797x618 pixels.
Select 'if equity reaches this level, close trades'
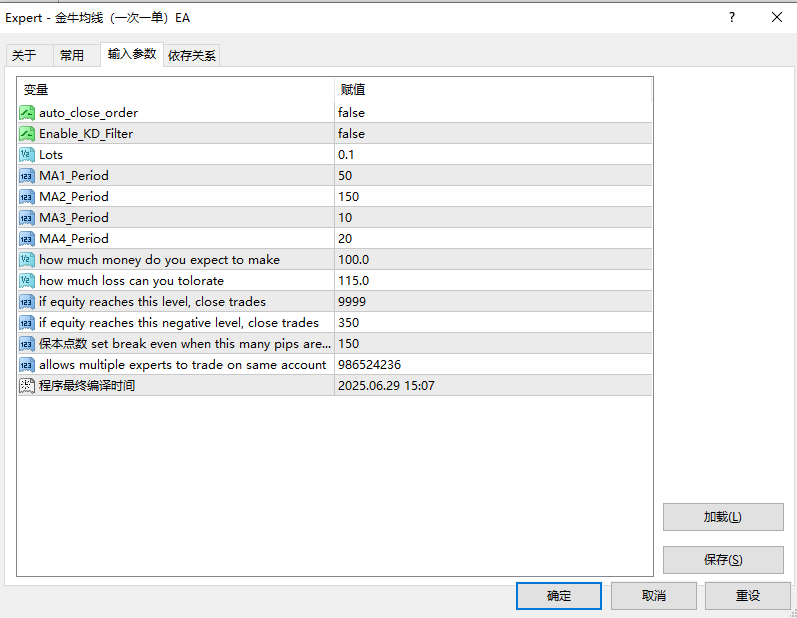(x=152, y=302)
